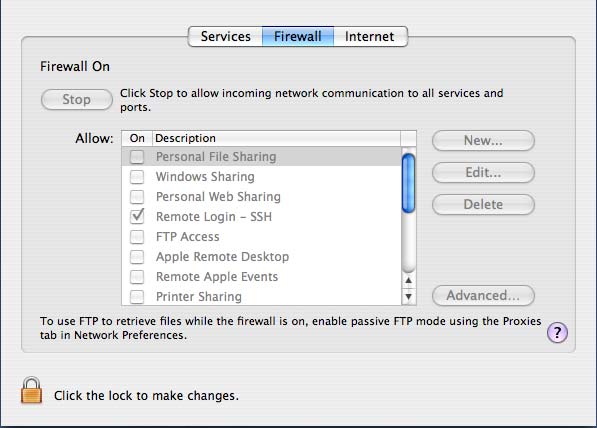Toggle the Personal File Sharing checkbox
Screen dimensions: 597x428
click(137, 157)
